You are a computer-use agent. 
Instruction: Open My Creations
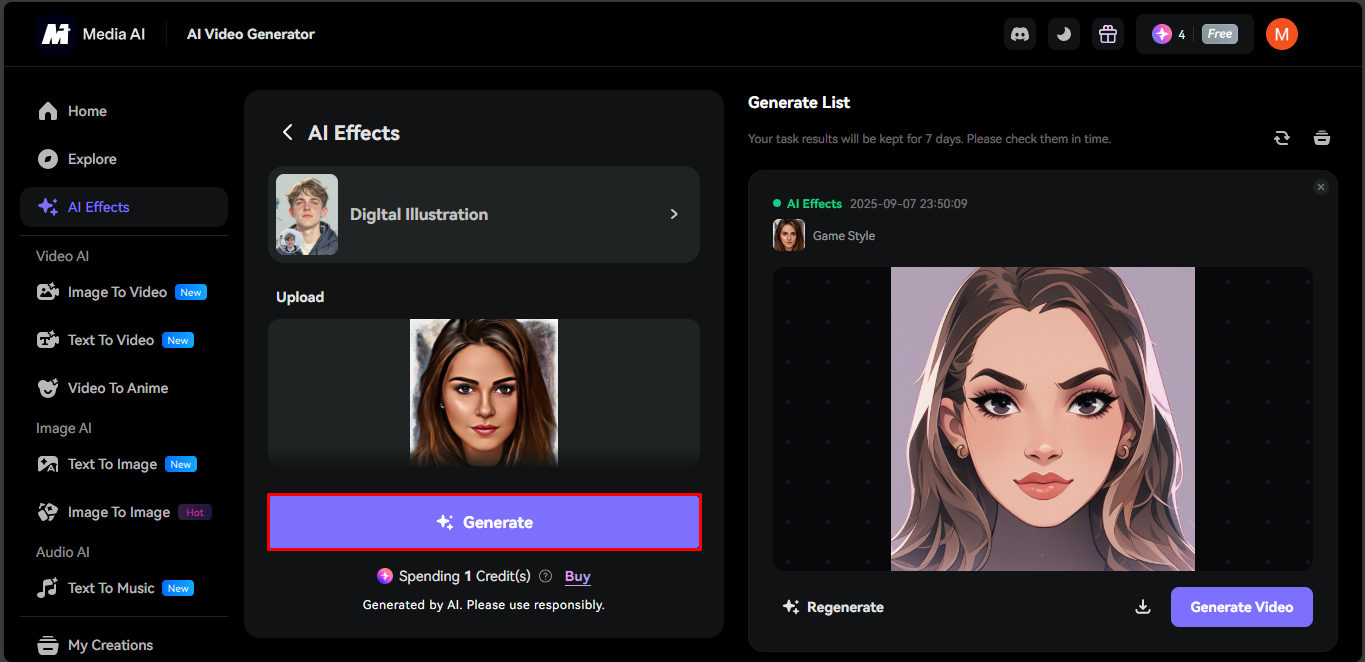109,645
